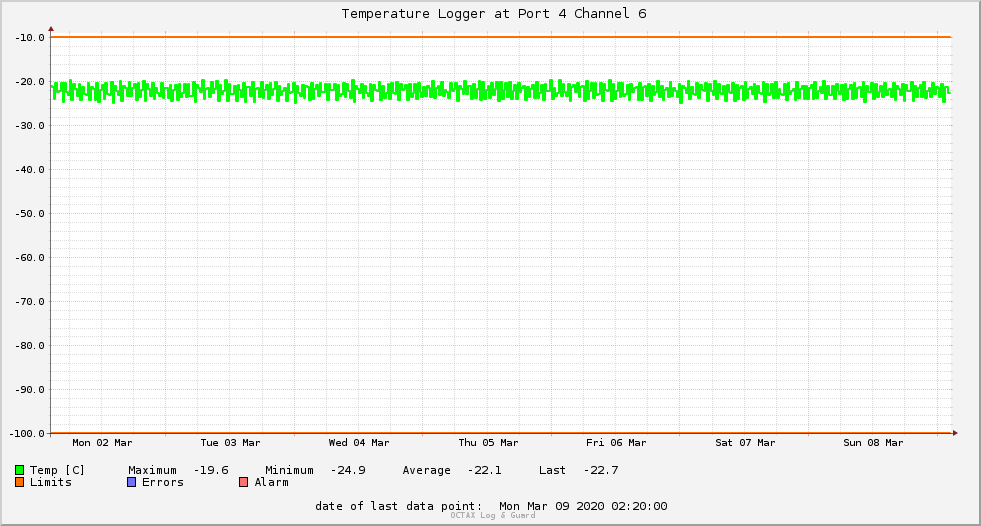Click the green Temp [C] legend swatch
Viewport: 981px width, 526px height.
point(19,470)
